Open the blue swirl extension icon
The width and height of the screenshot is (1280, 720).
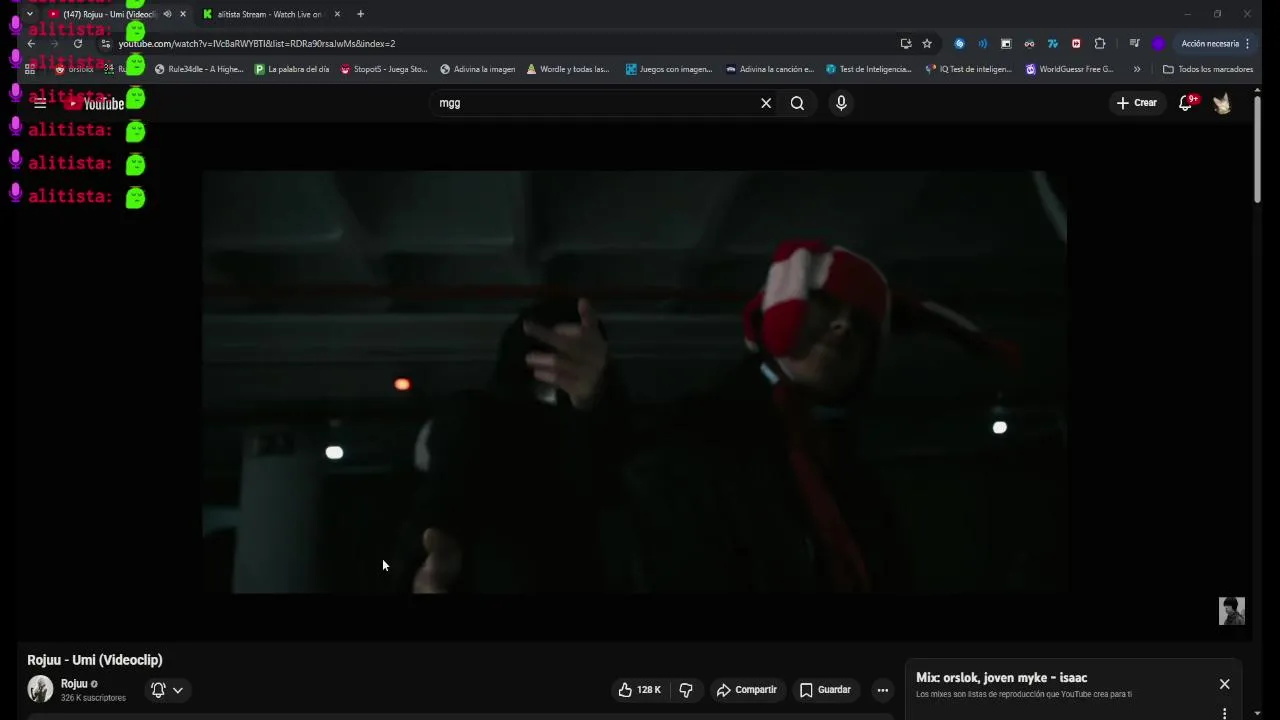coord(960,44)
